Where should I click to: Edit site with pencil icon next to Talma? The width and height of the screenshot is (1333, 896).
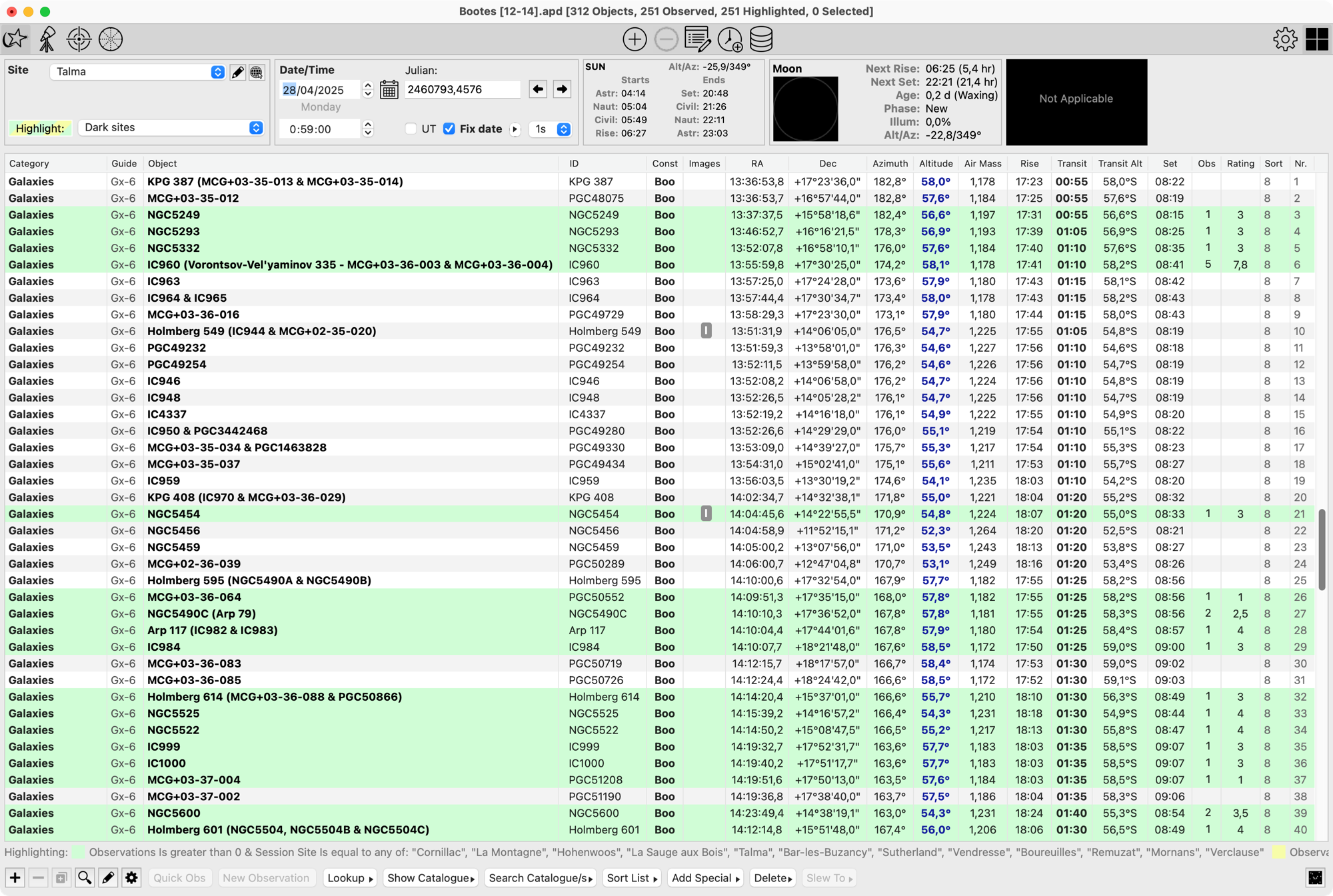[238, 72]
